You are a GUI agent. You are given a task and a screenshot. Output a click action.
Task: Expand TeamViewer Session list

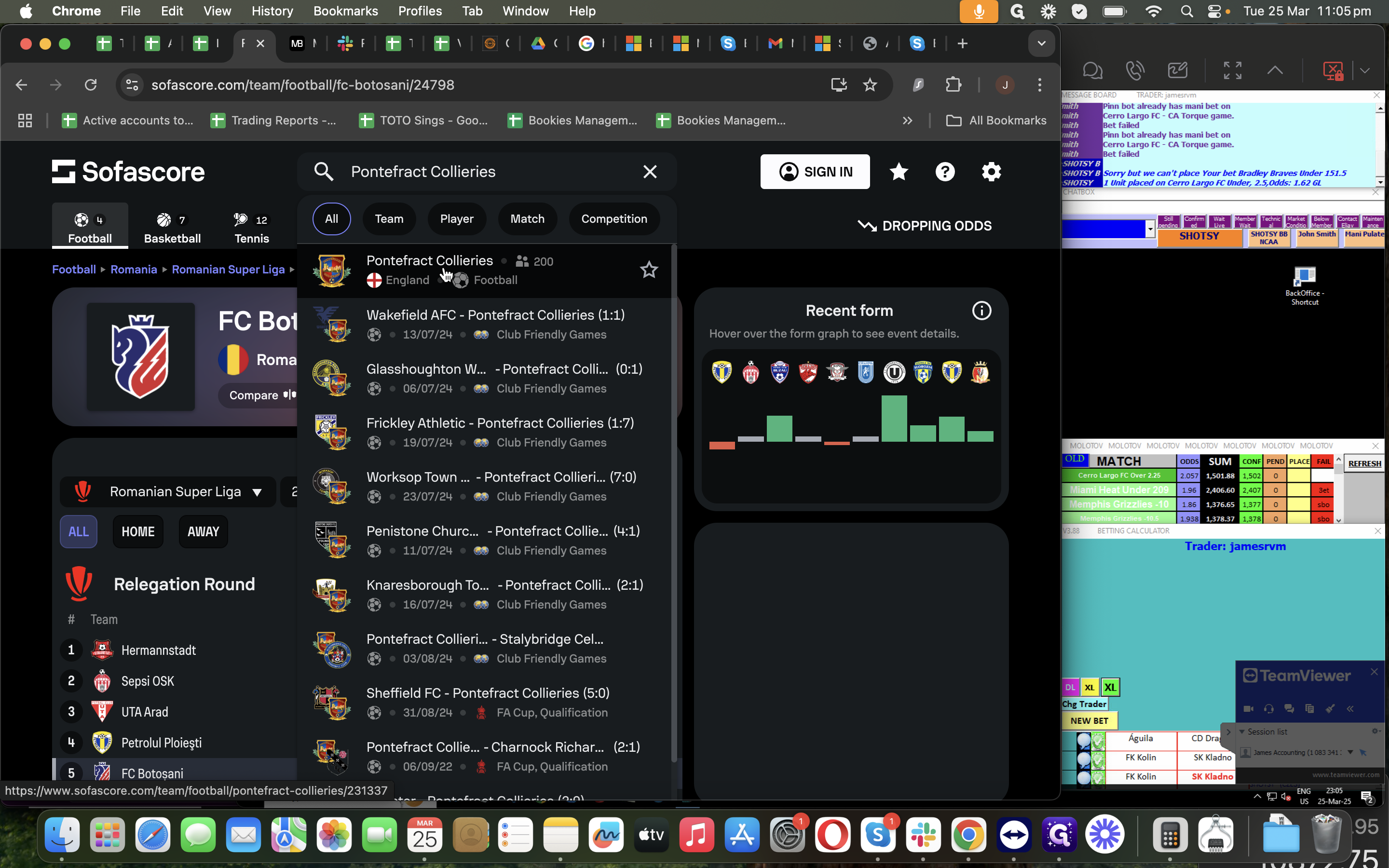pyautogui.click(x=1242, y=732)
